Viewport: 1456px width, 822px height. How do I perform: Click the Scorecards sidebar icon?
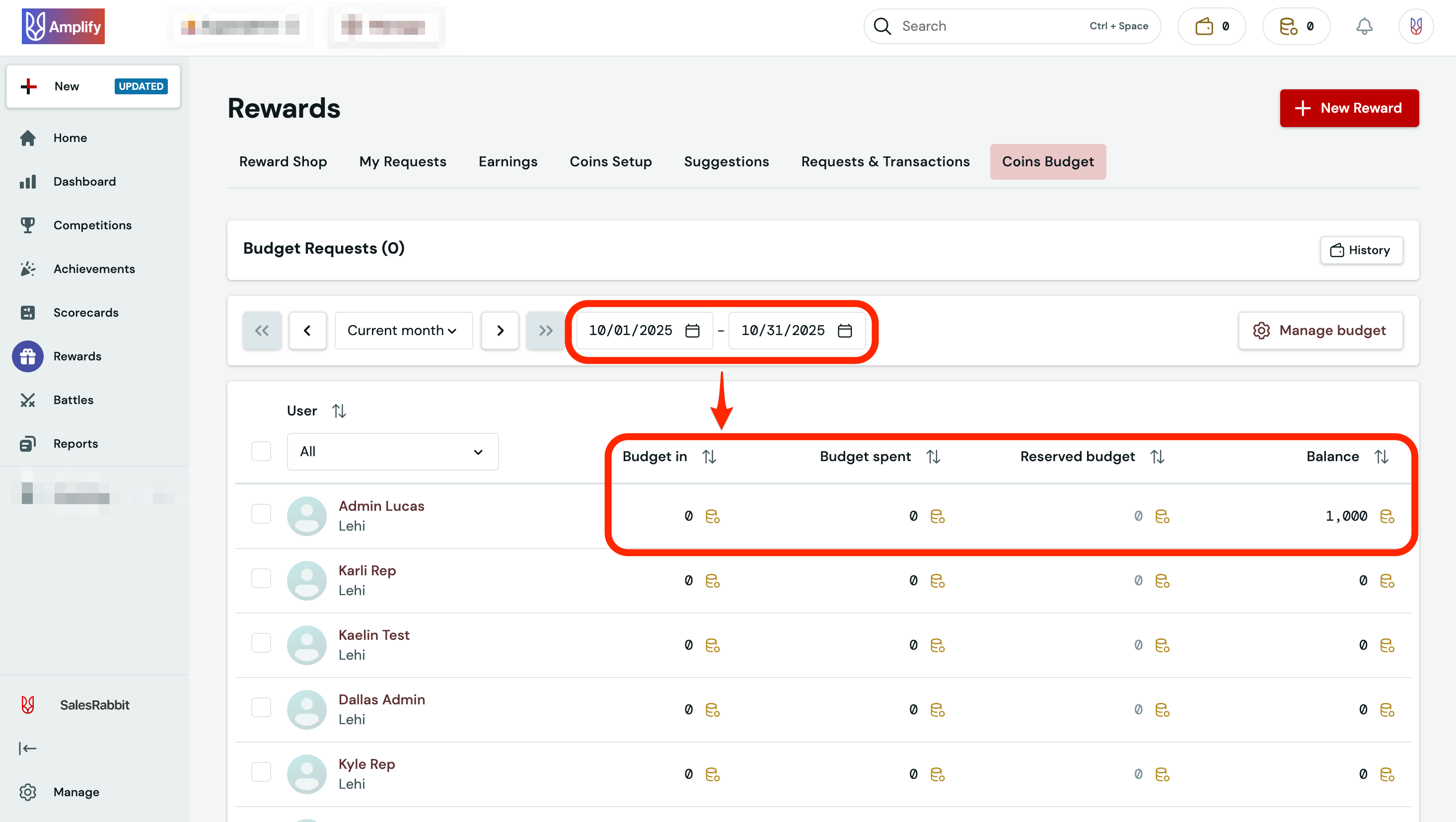click(x=28, y=312)
